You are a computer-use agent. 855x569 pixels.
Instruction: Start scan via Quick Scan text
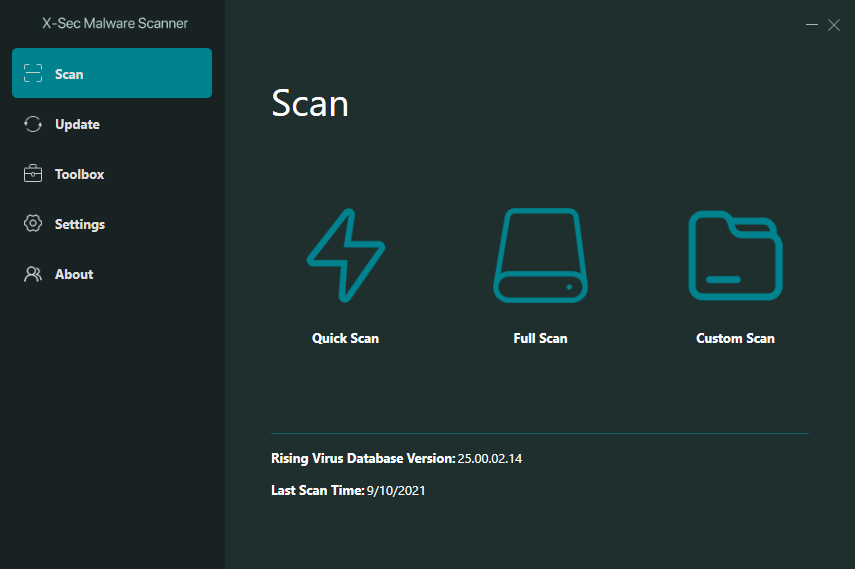click(x=345, y=338)
